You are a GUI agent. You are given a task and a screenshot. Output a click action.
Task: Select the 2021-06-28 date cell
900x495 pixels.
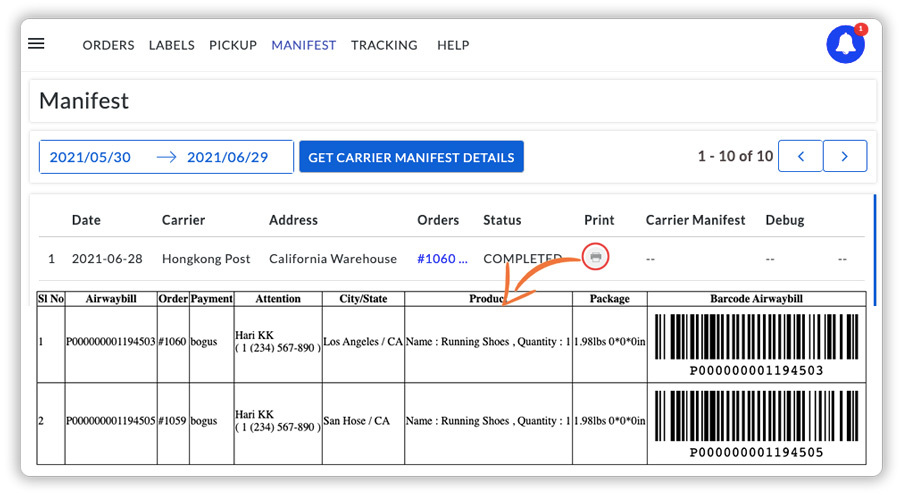[107, 258]
